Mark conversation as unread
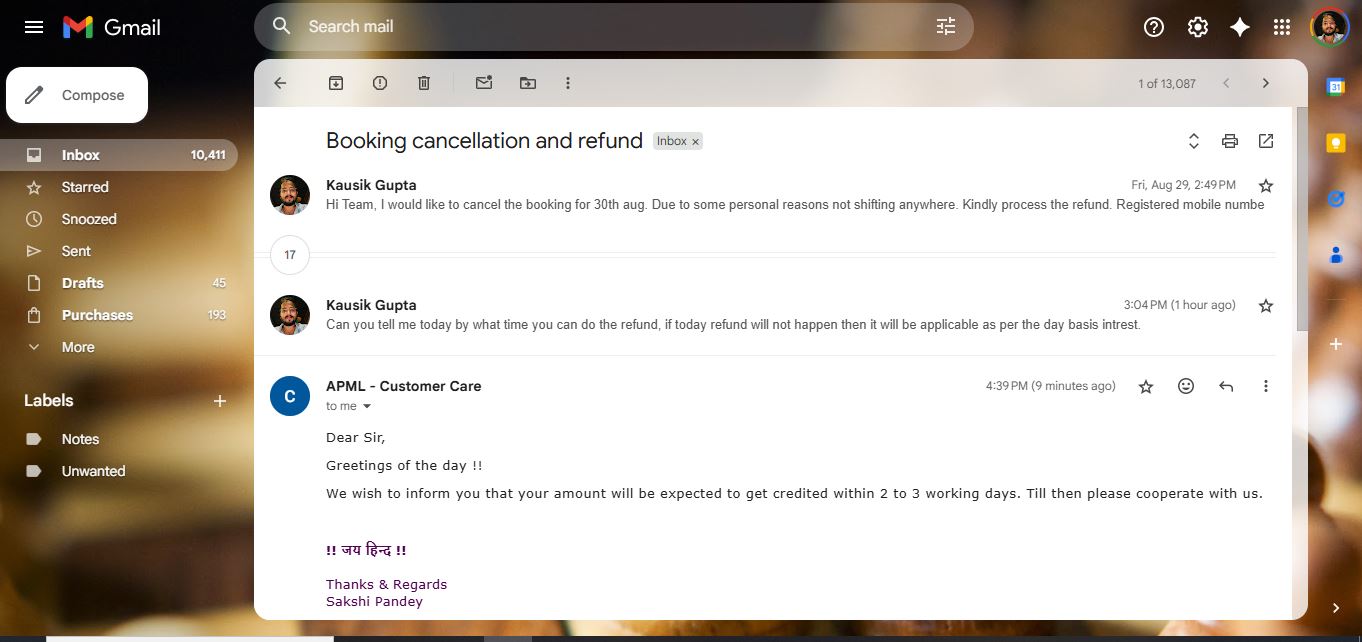Image resolution: width=1362 pixels, height=642 pixels. click(x=484, y=83)
